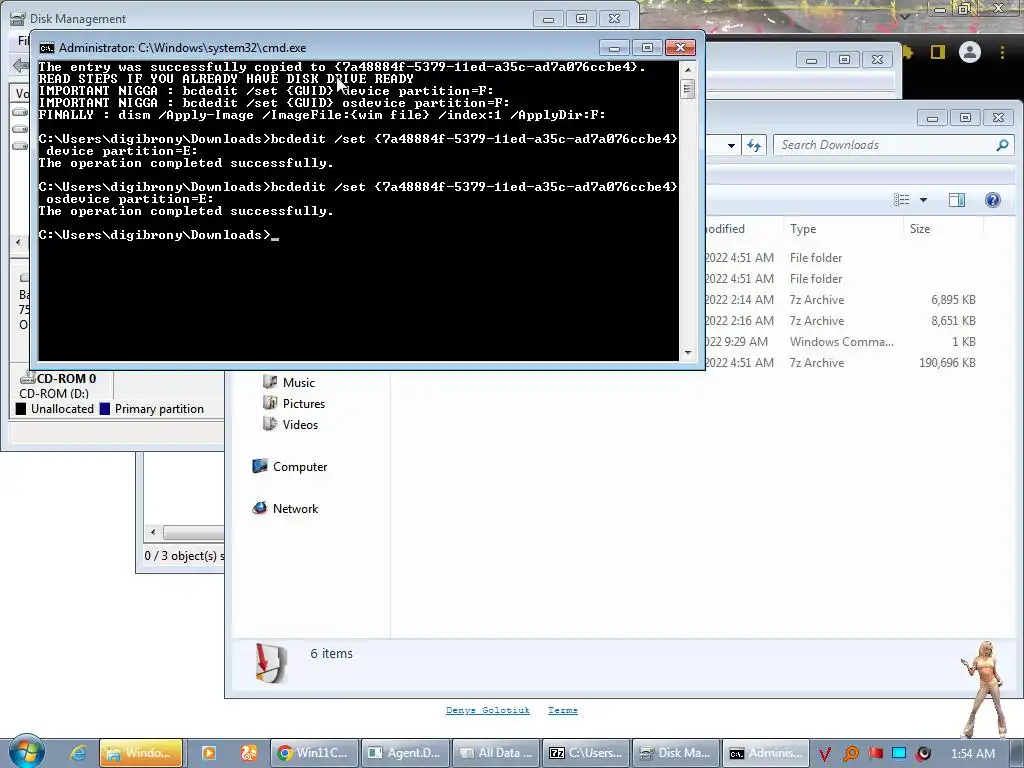Click the Search Downloads magnifier icon

pyautogui.click(x=1002, y=145)
